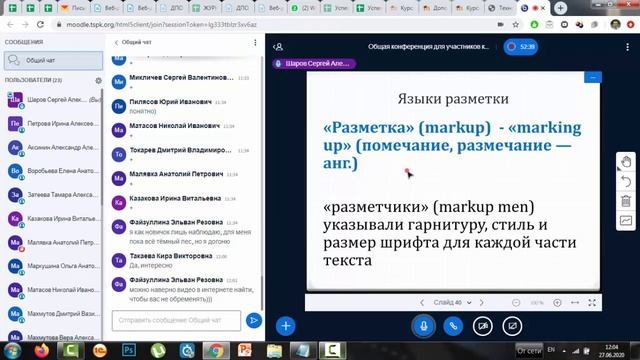Select user Махмутов Дмитрий in users list
Screen dimensions: 640x360
53,314
